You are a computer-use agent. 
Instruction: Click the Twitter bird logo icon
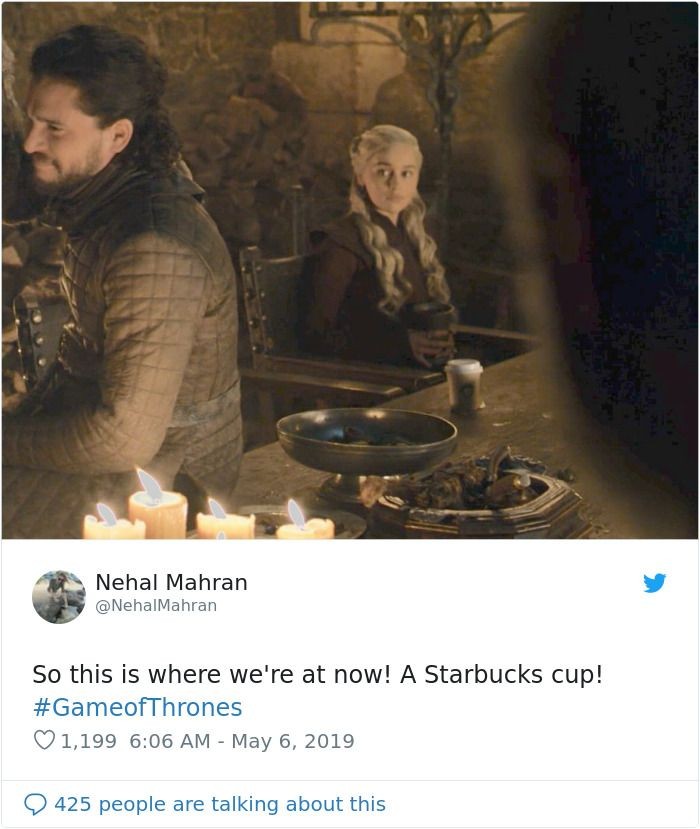(654, 583)
